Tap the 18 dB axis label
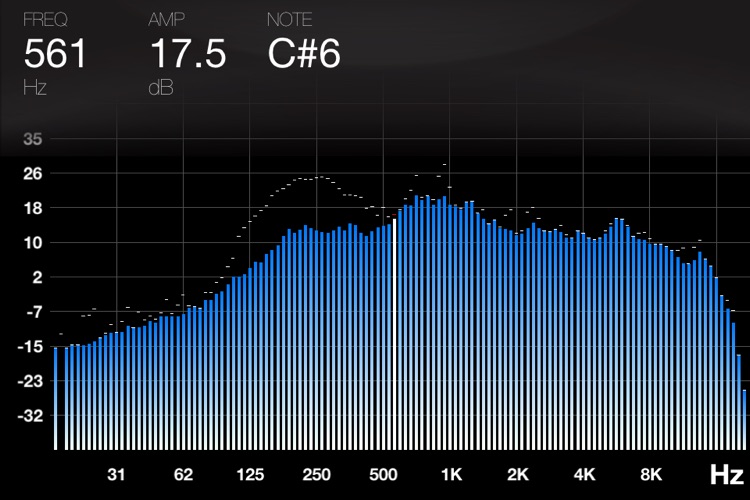 pos(33,209)
